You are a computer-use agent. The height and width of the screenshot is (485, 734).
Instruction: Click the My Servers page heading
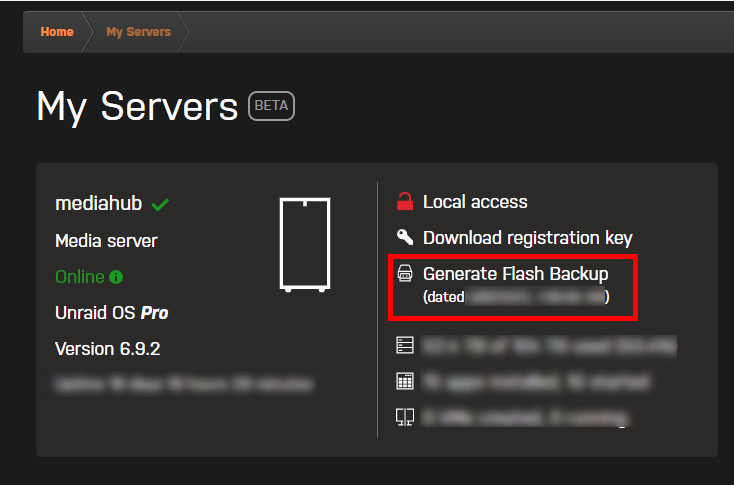point(137,107)
